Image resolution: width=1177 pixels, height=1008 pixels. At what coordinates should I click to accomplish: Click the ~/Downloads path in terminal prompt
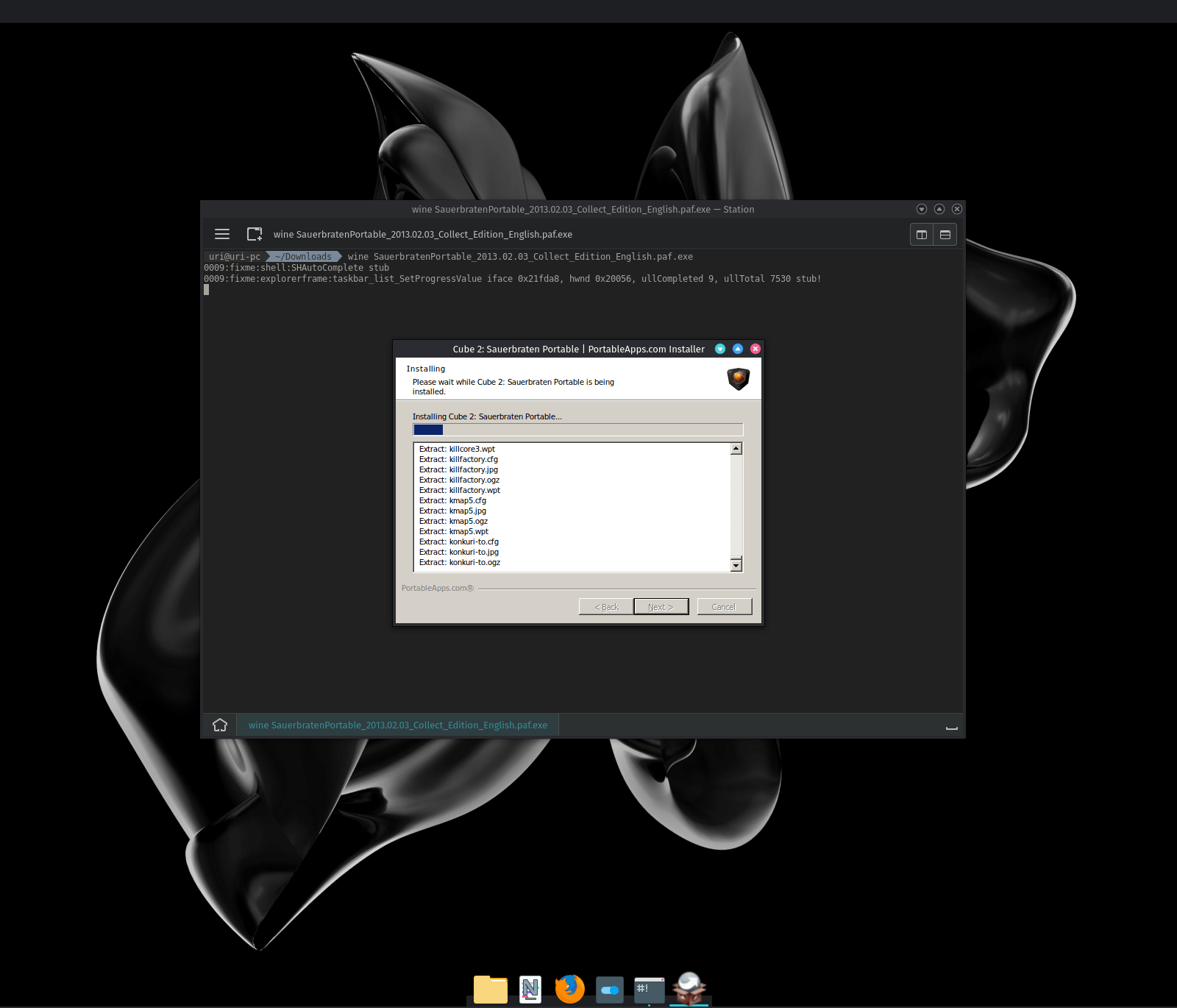coord(304,257)
